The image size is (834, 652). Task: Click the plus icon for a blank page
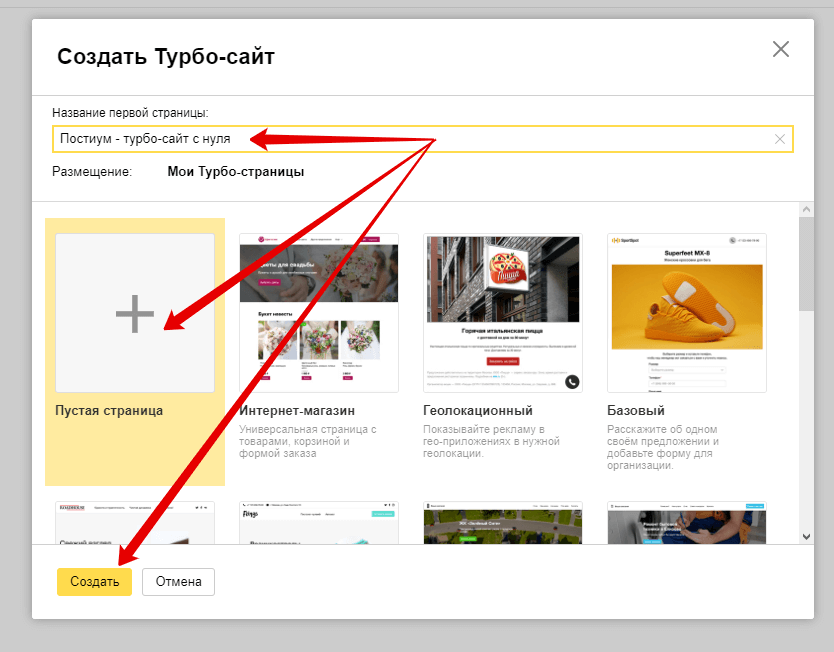coord(134,314)
